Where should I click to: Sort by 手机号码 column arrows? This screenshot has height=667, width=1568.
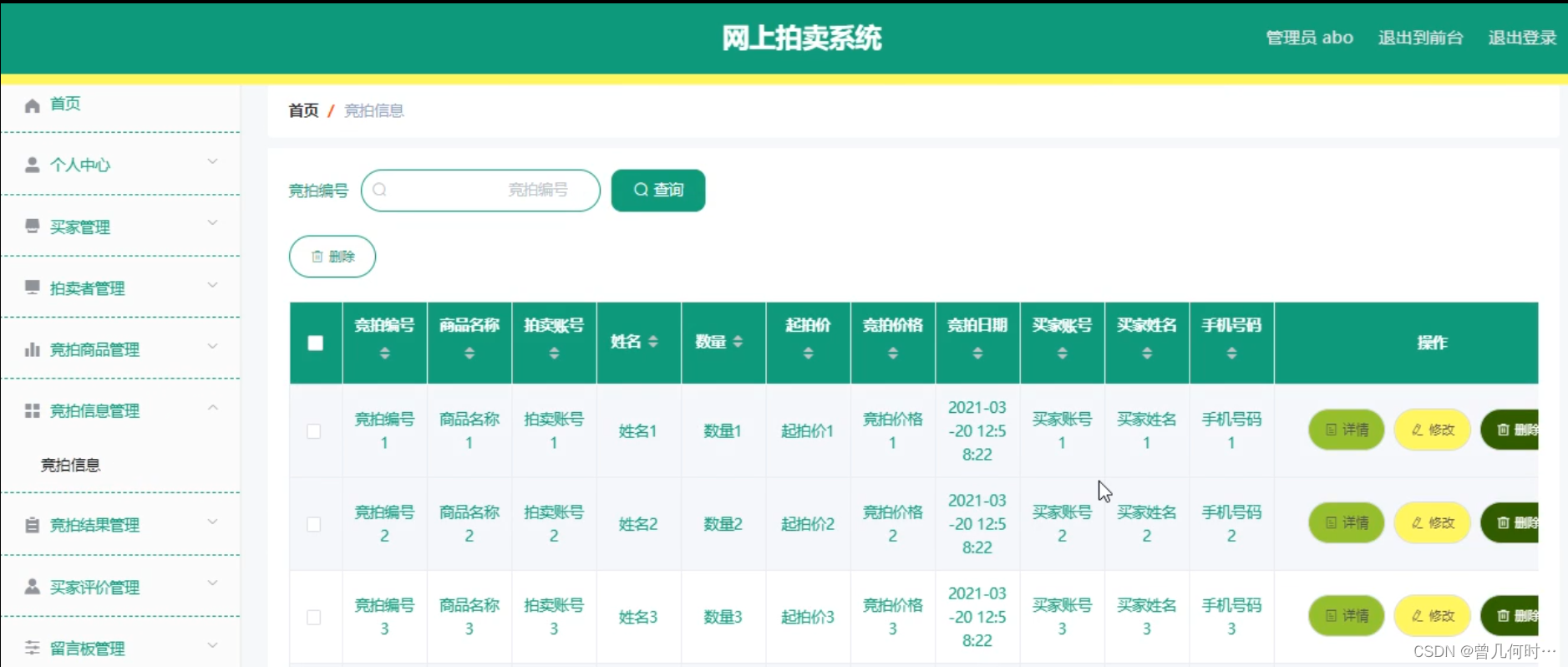pyautogui.click(x=1232, y=354)
